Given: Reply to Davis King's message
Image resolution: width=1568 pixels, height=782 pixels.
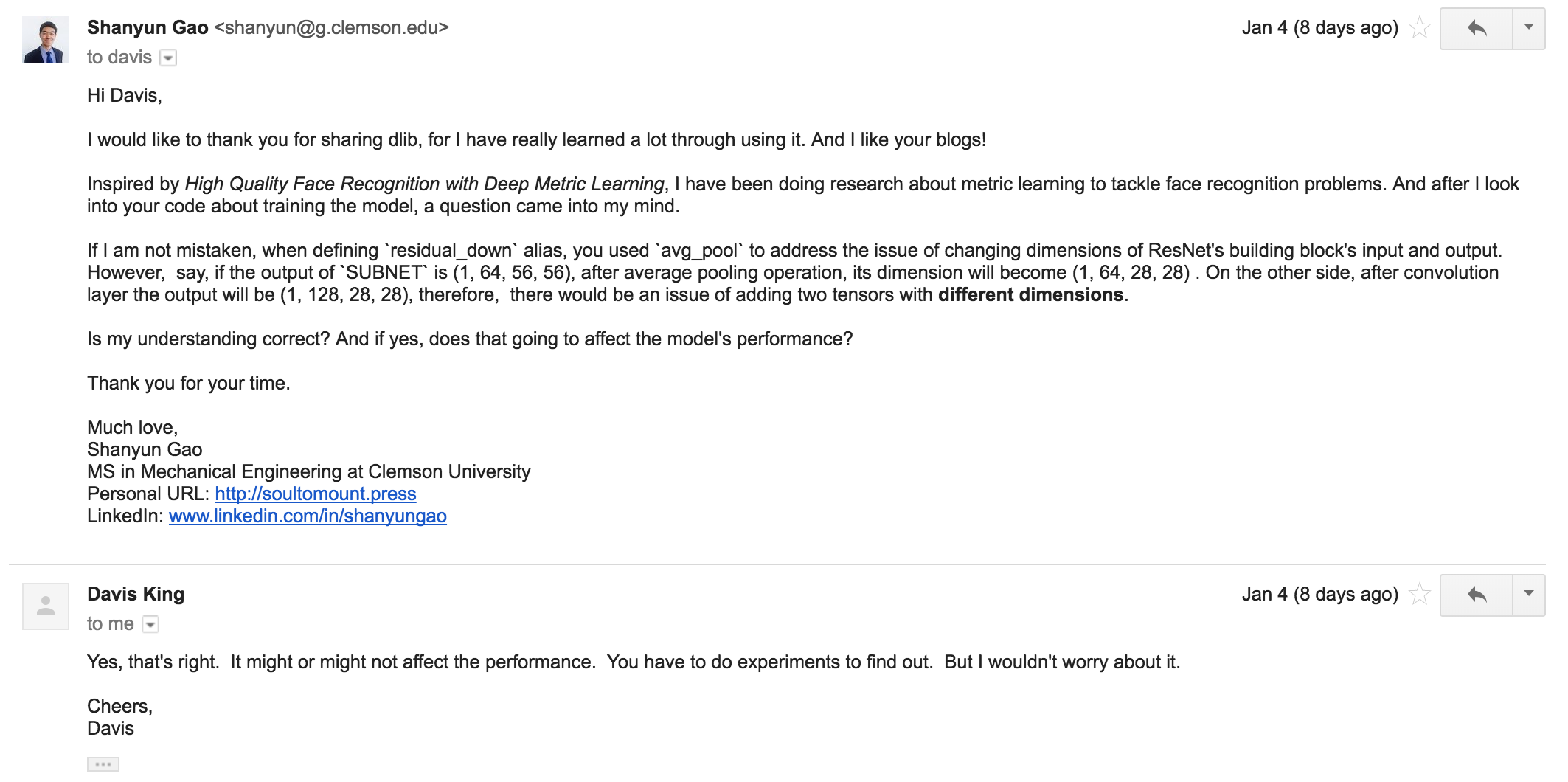Looking at the screenshot, I should [1477, 595].
